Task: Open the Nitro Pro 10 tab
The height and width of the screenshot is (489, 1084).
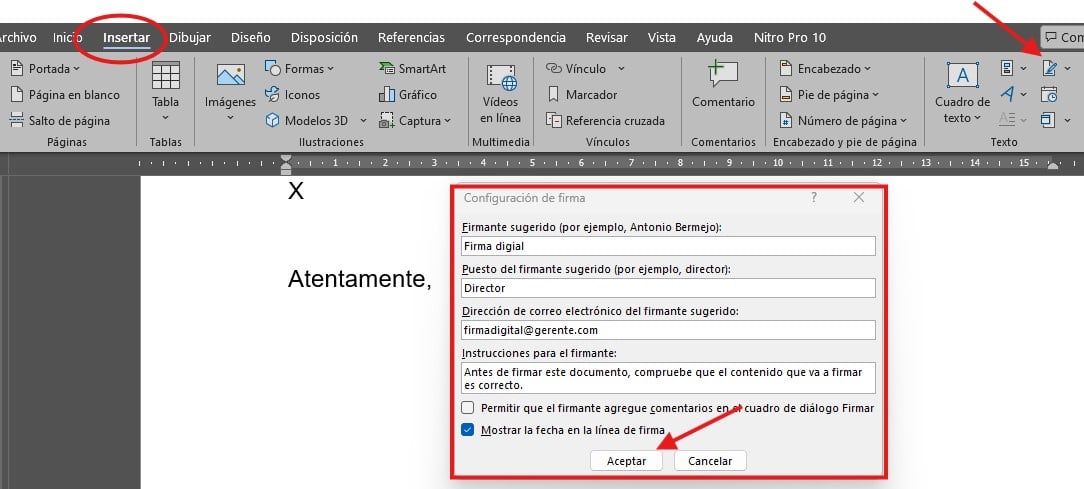Action: coord(789,37)
